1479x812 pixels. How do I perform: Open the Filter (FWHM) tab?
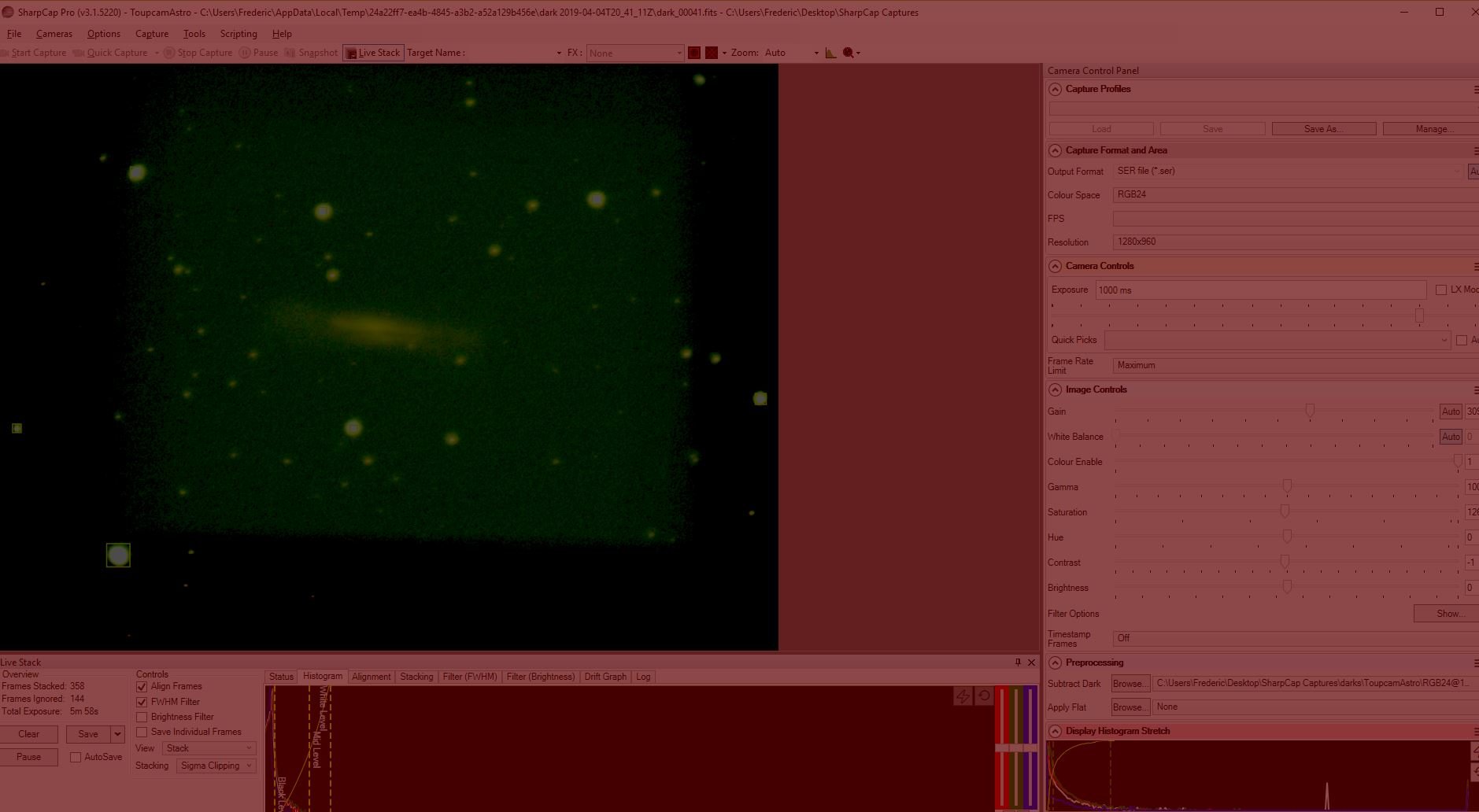[x=470, y=677]
